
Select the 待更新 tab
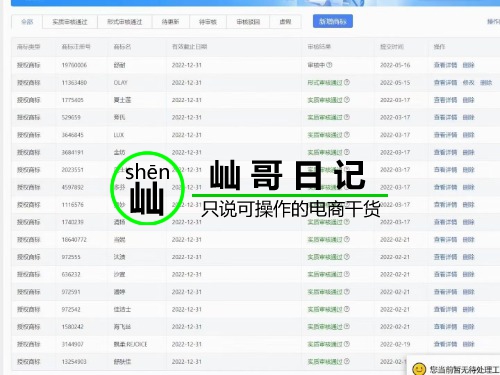(x=170, y=22)
